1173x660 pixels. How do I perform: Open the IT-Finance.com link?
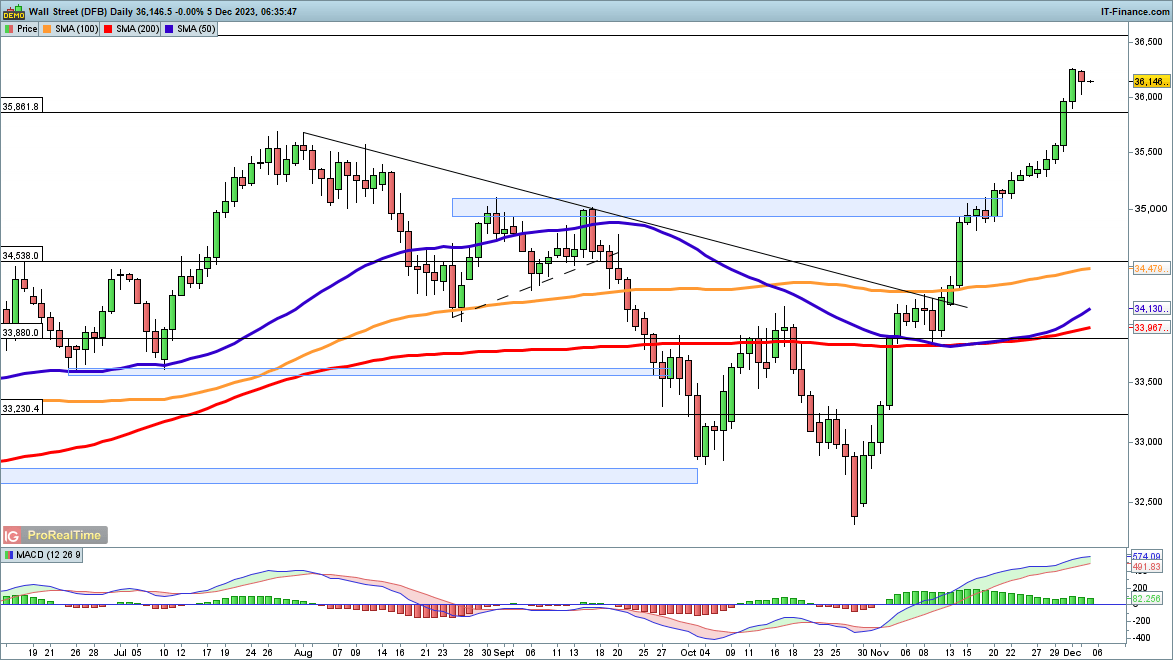(x=1135, y=12)
